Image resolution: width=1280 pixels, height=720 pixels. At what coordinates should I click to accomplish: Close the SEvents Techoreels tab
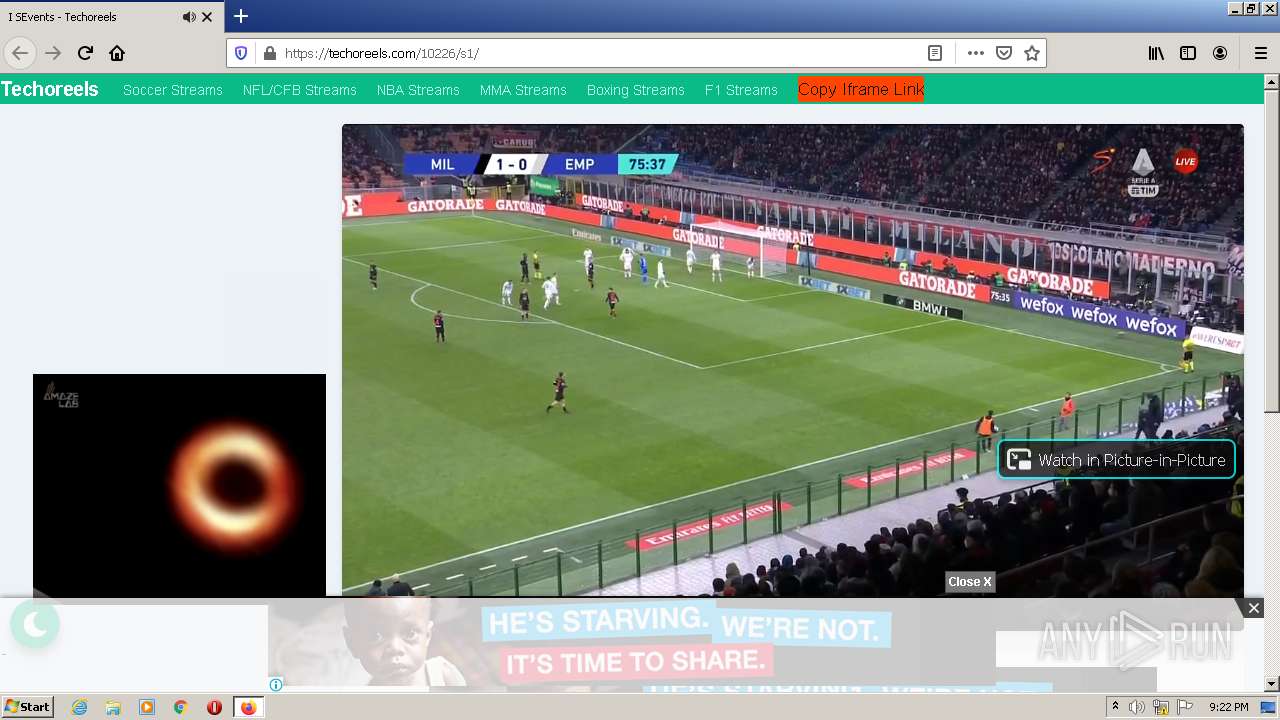[x=207, y=17]
